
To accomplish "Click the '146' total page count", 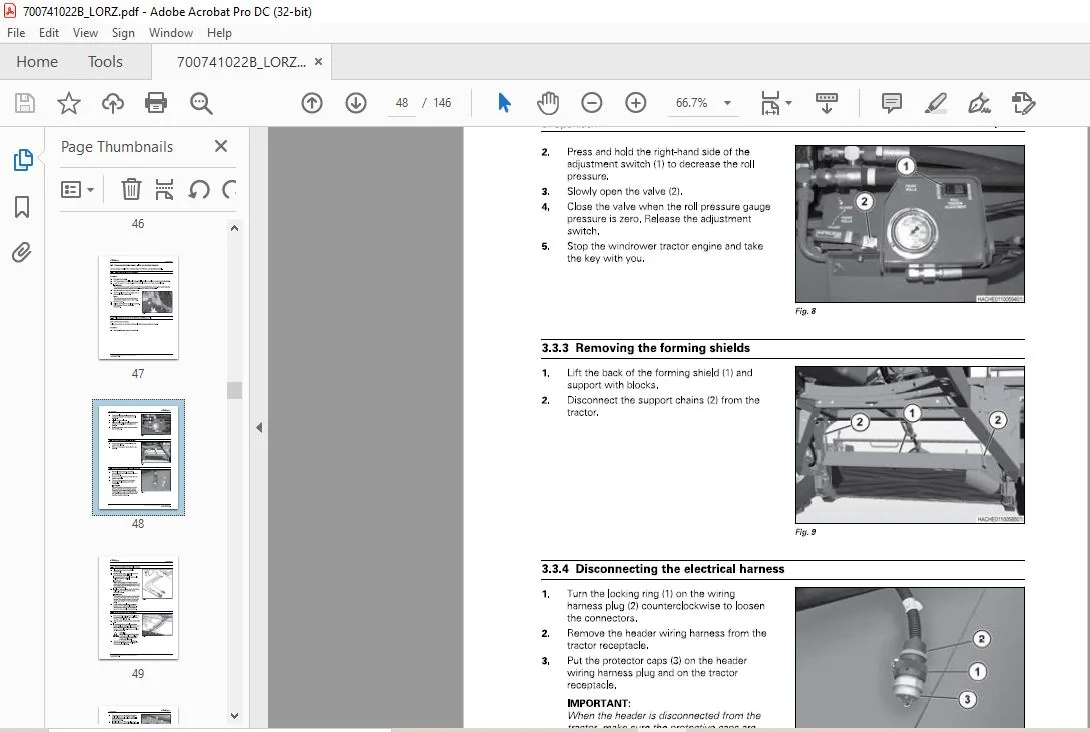I will (442, 103).
